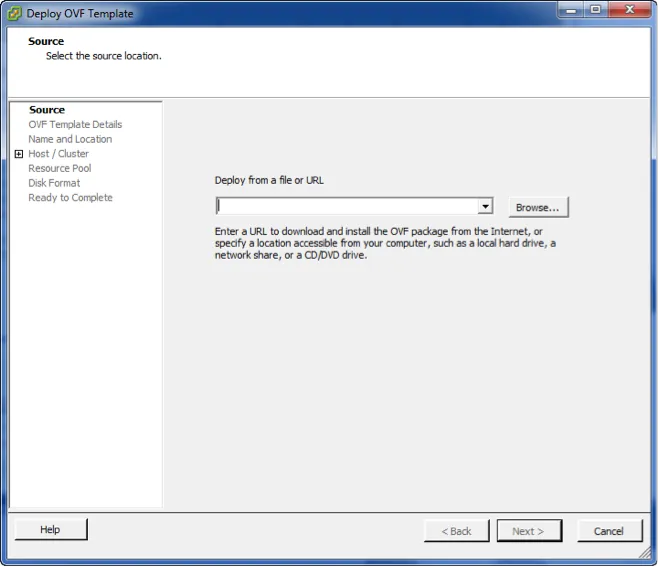Select the Ready to Complete step
Viewport: 658px width, 567px height.
tap(70, 198)
